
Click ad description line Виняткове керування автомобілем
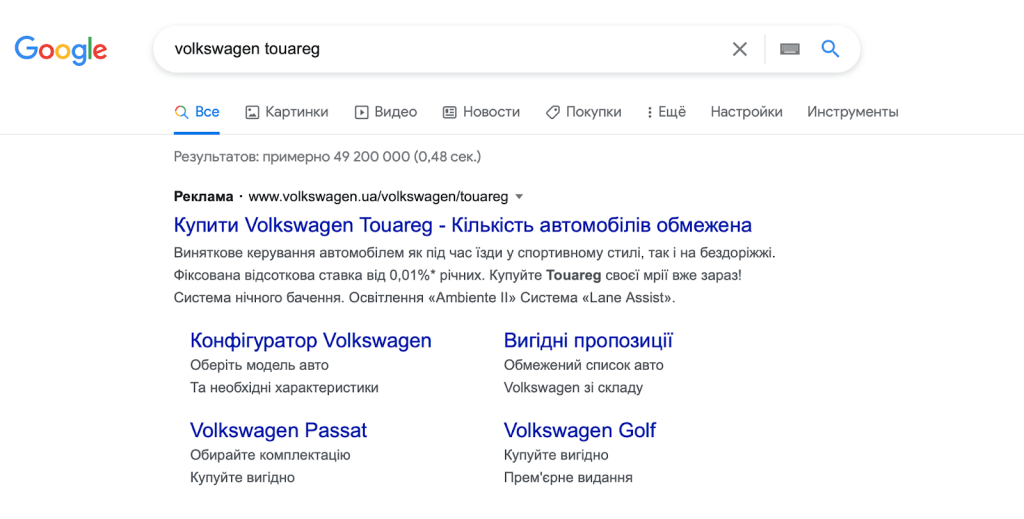(475, 253)
